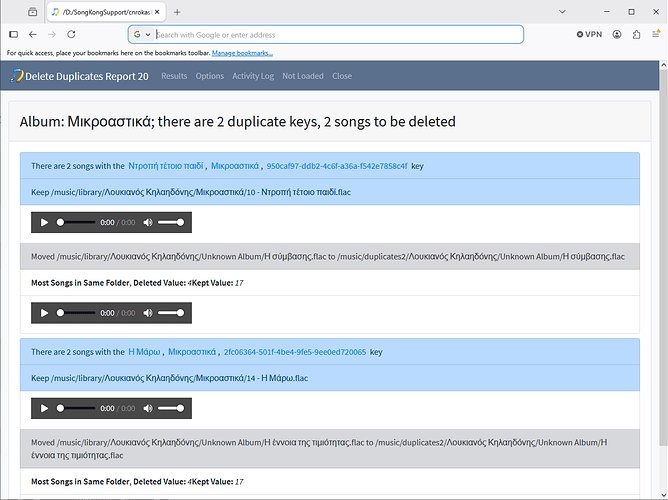Select the Moved Η σύμβασης.flac row
Viewport: 668px width, 500px height.
click(x=330, y=257)
